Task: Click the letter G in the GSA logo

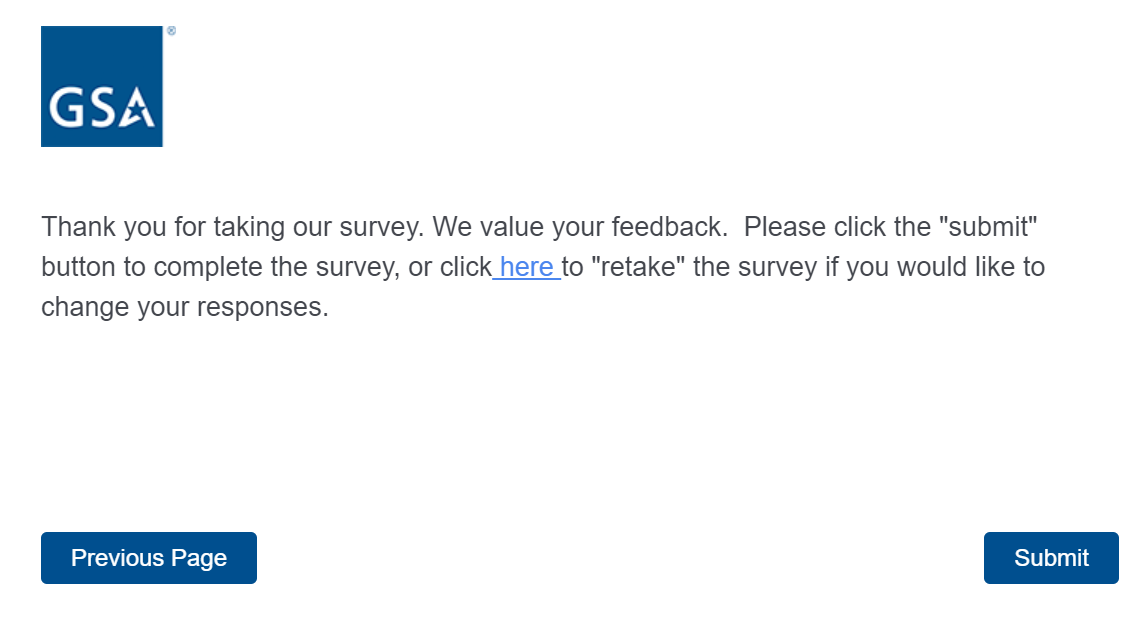Action: point(66,108)
